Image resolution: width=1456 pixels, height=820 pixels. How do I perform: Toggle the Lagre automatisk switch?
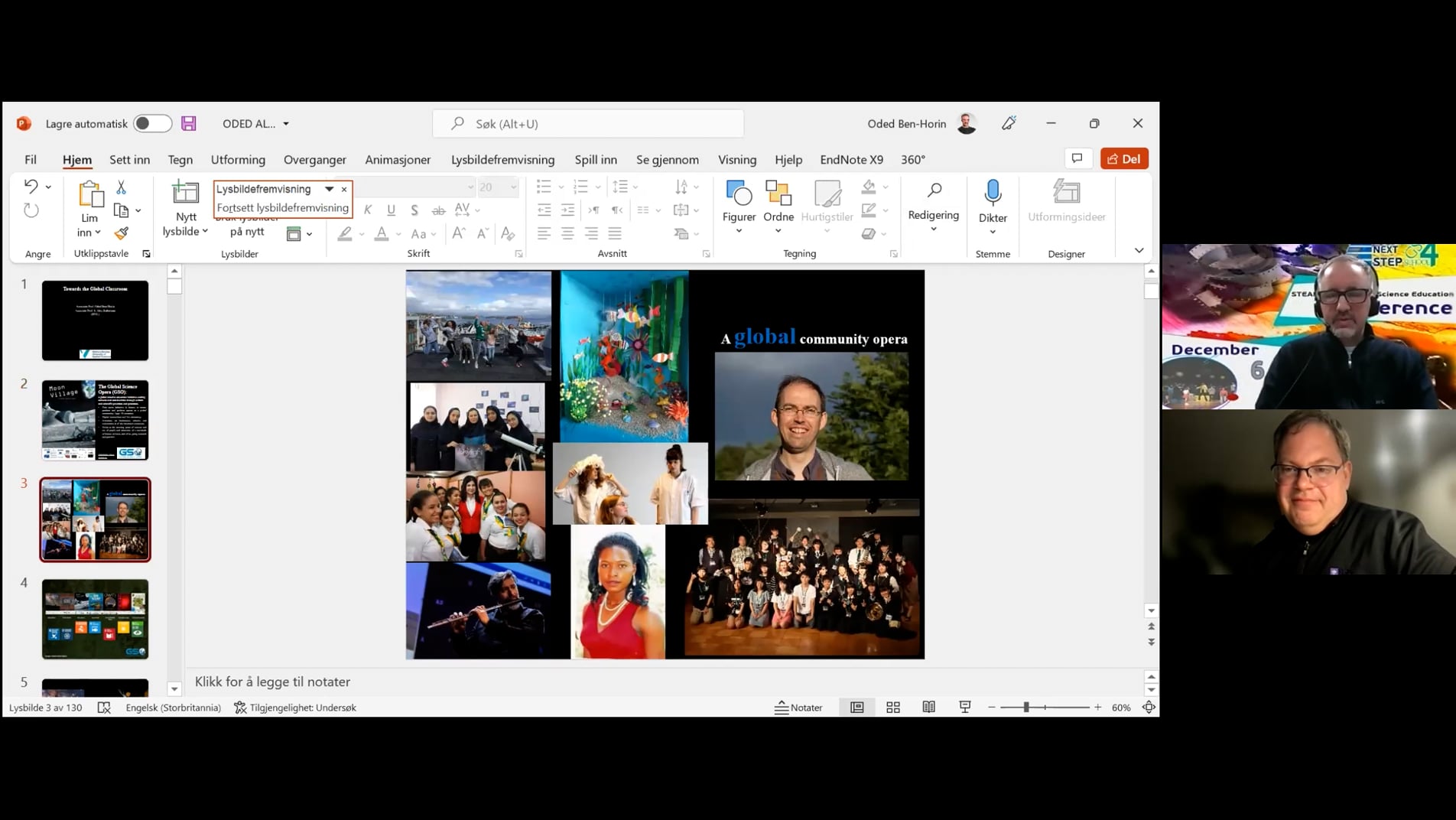151,122
